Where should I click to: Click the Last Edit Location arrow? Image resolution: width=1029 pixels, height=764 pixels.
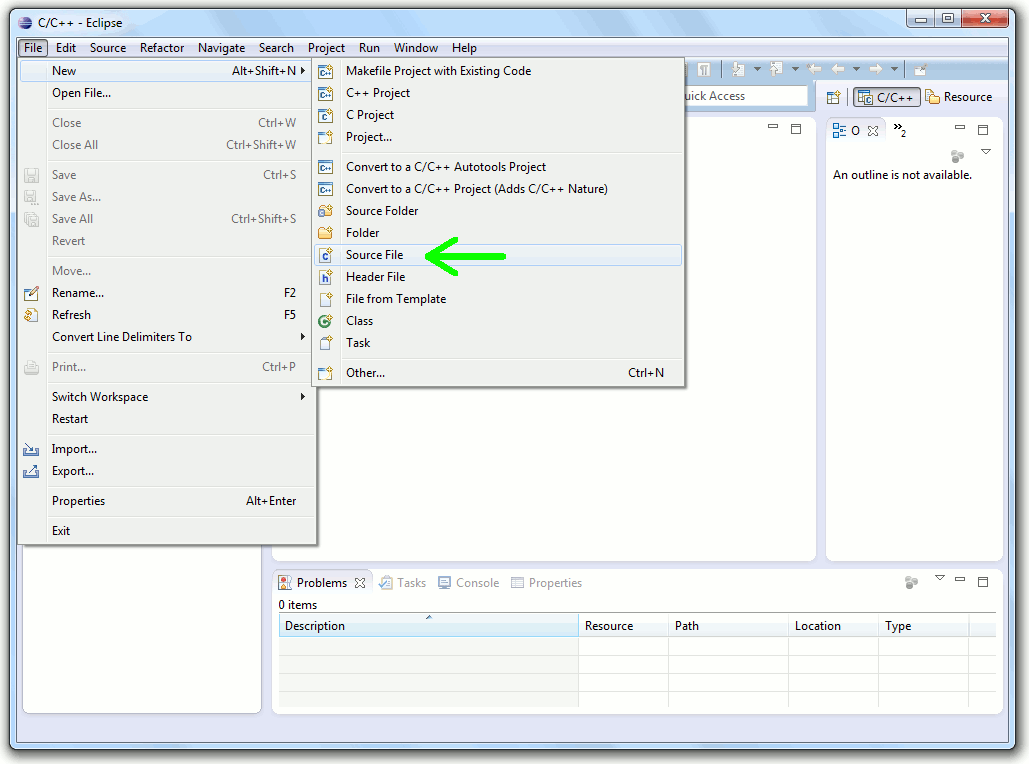[814, 69]
